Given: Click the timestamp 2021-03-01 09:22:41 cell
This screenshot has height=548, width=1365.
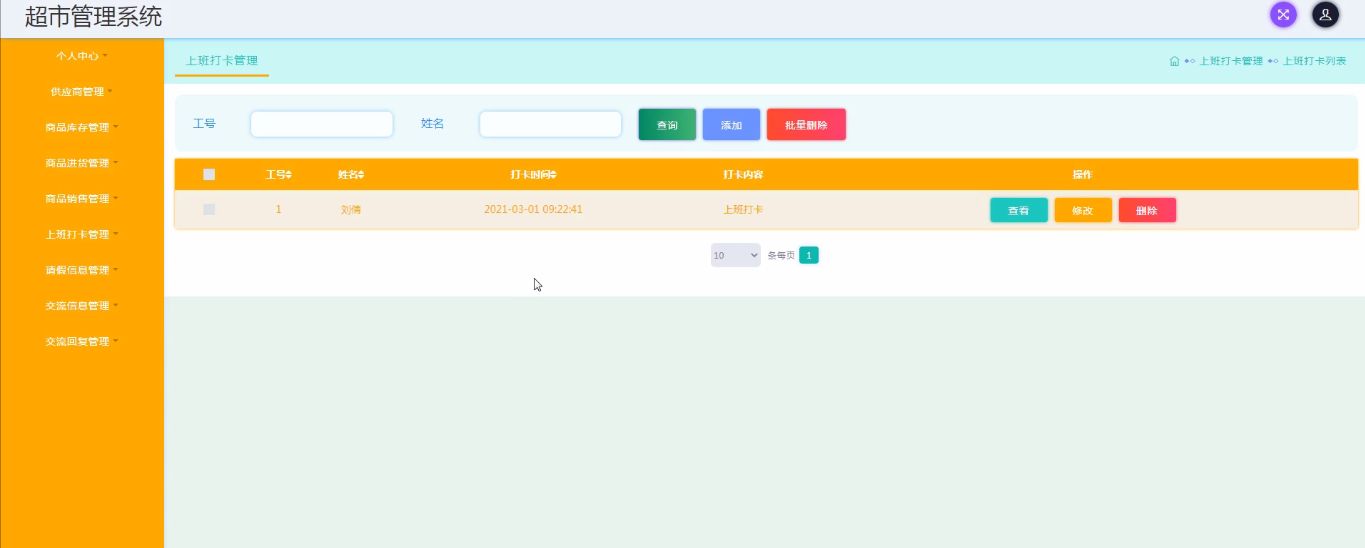Looking at the screenshot, I should coord(533,210).
